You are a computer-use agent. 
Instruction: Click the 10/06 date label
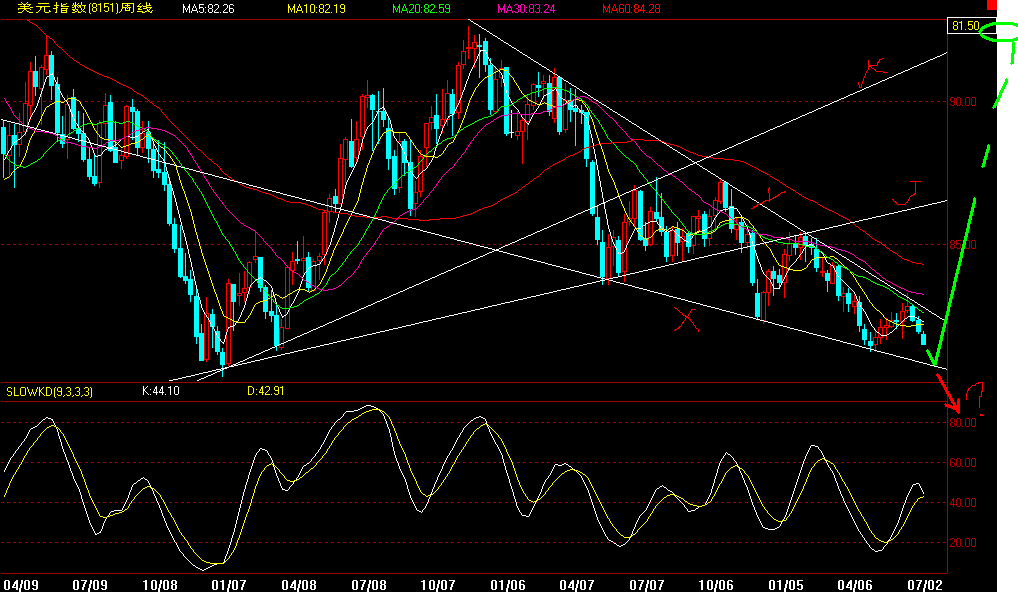[x=715, y=585]
